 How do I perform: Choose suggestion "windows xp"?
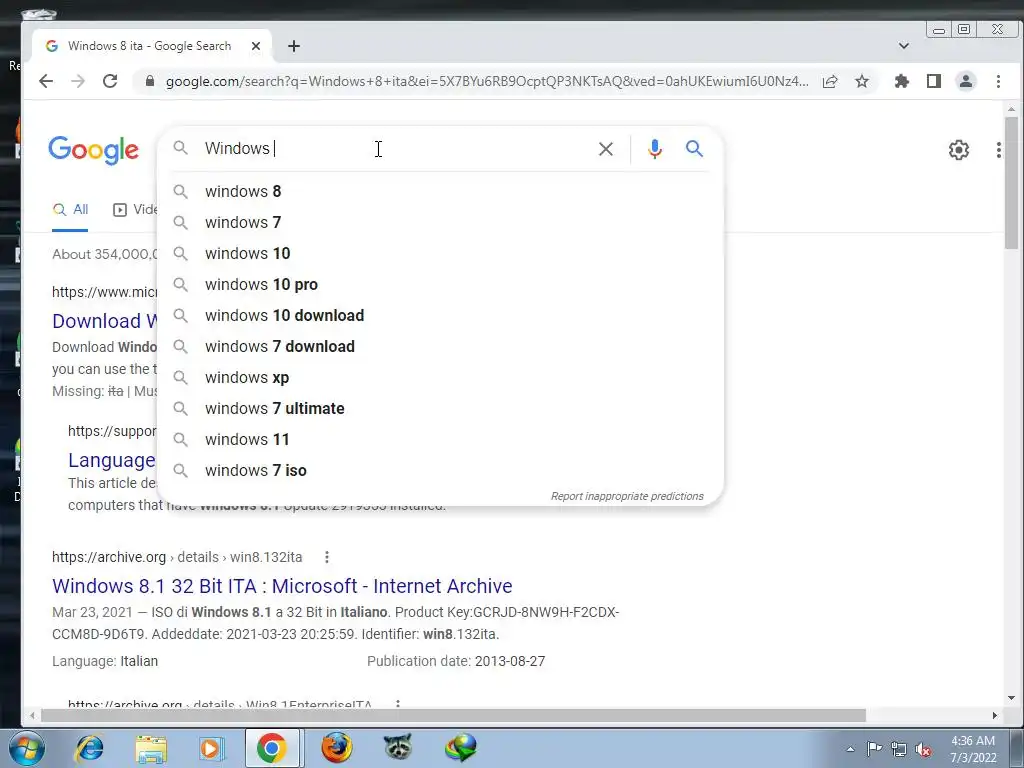(440, 377)
